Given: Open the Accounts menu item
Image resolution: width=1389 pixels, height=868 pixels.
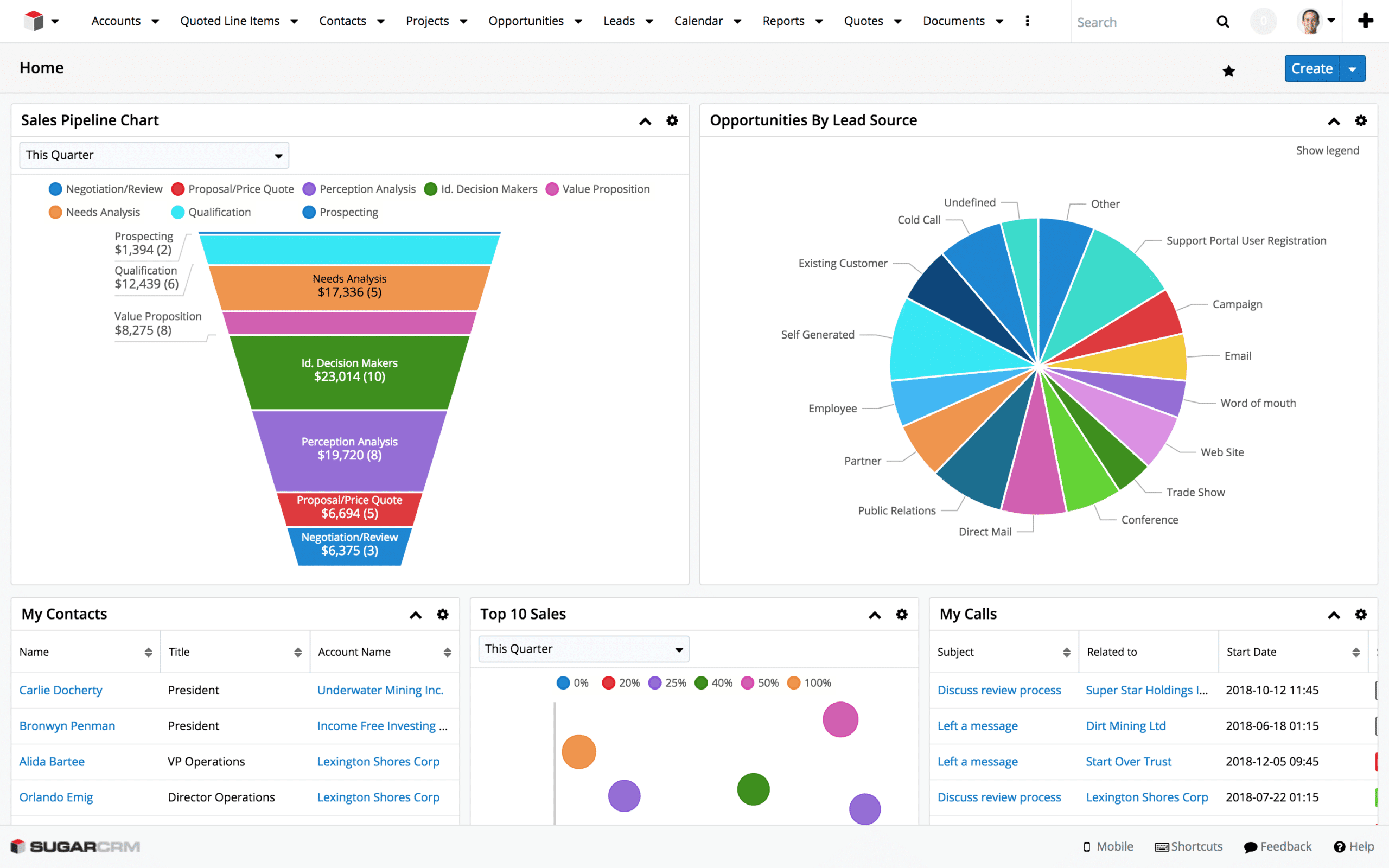Looking at the screenshot, I should [x=121, y=20].
